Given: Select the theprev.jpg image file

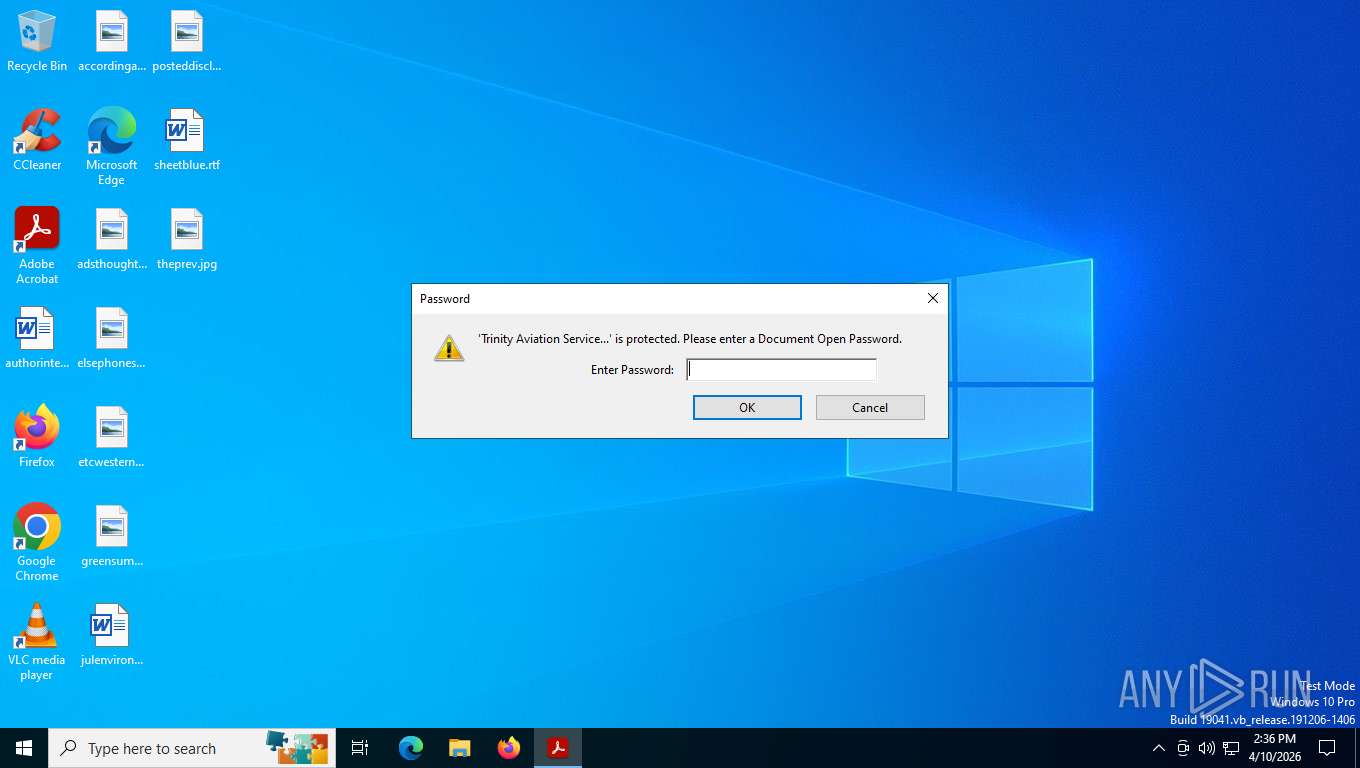Looking at the screenshot, I should click(x=186, y=239).
